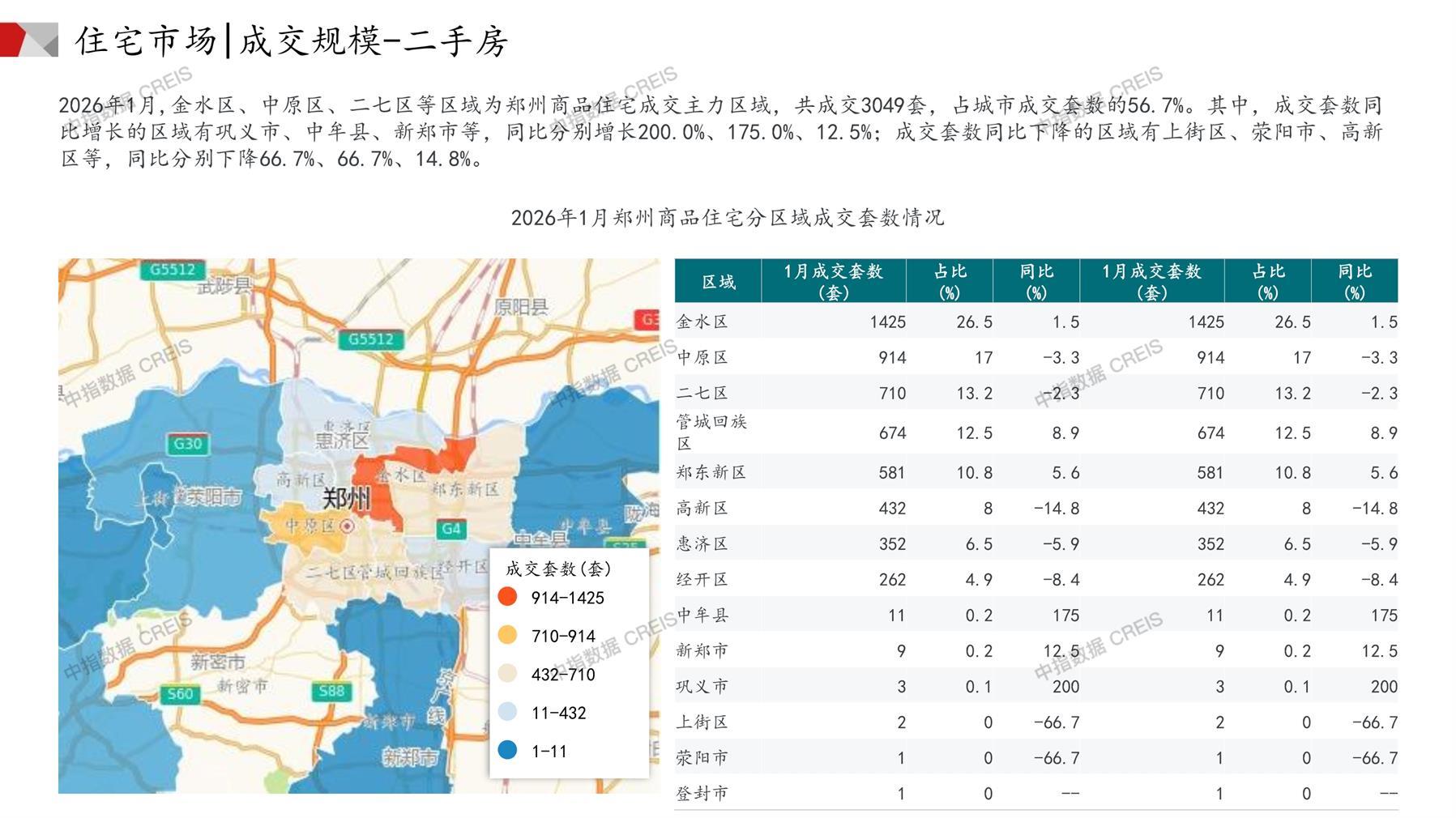
Task: Click the G5512 shield below 原阳县
Action: 370,339
